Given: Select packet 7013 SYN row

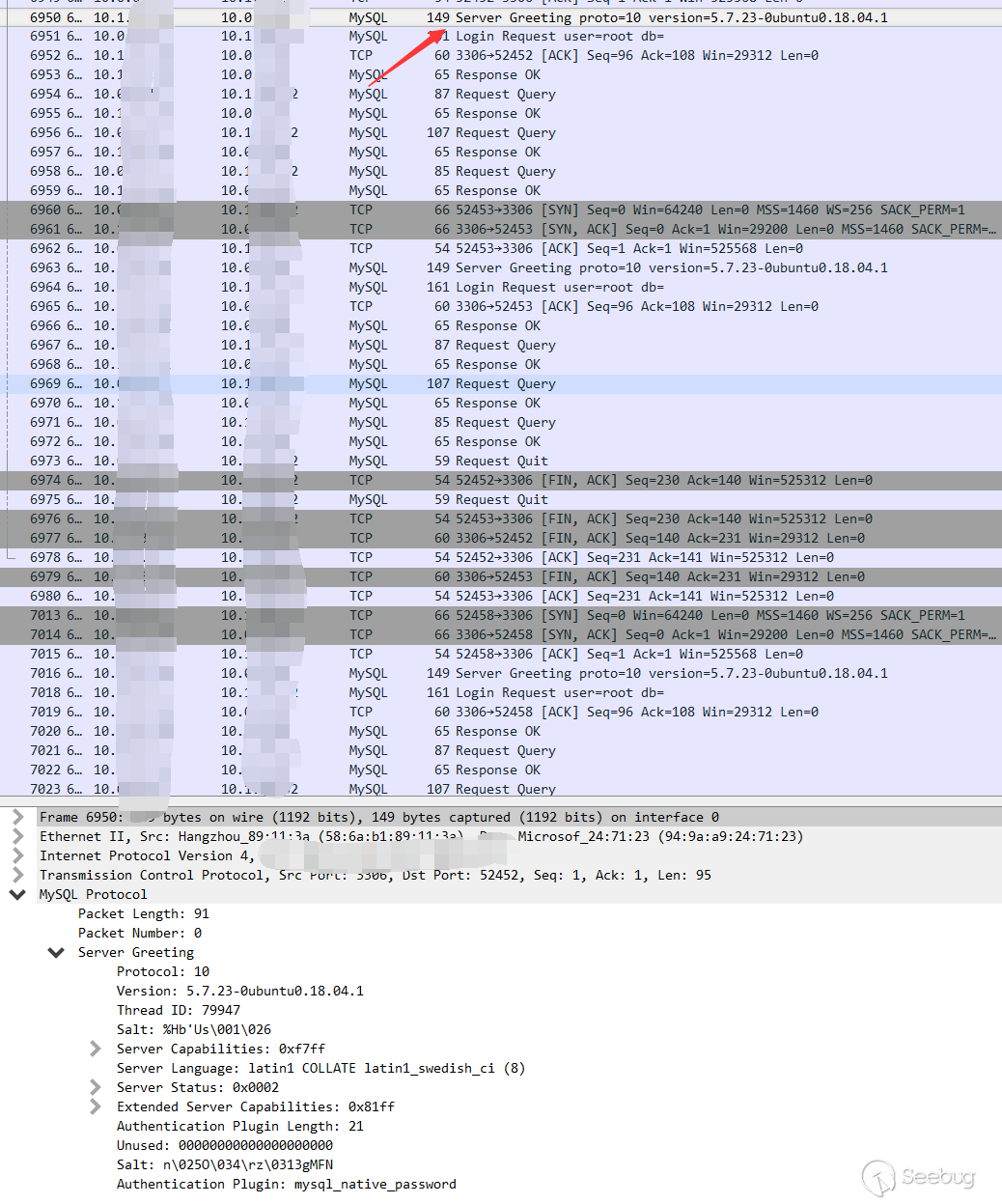Looking at the screenshot, I should pyautogui.click(x=501, y=616).
